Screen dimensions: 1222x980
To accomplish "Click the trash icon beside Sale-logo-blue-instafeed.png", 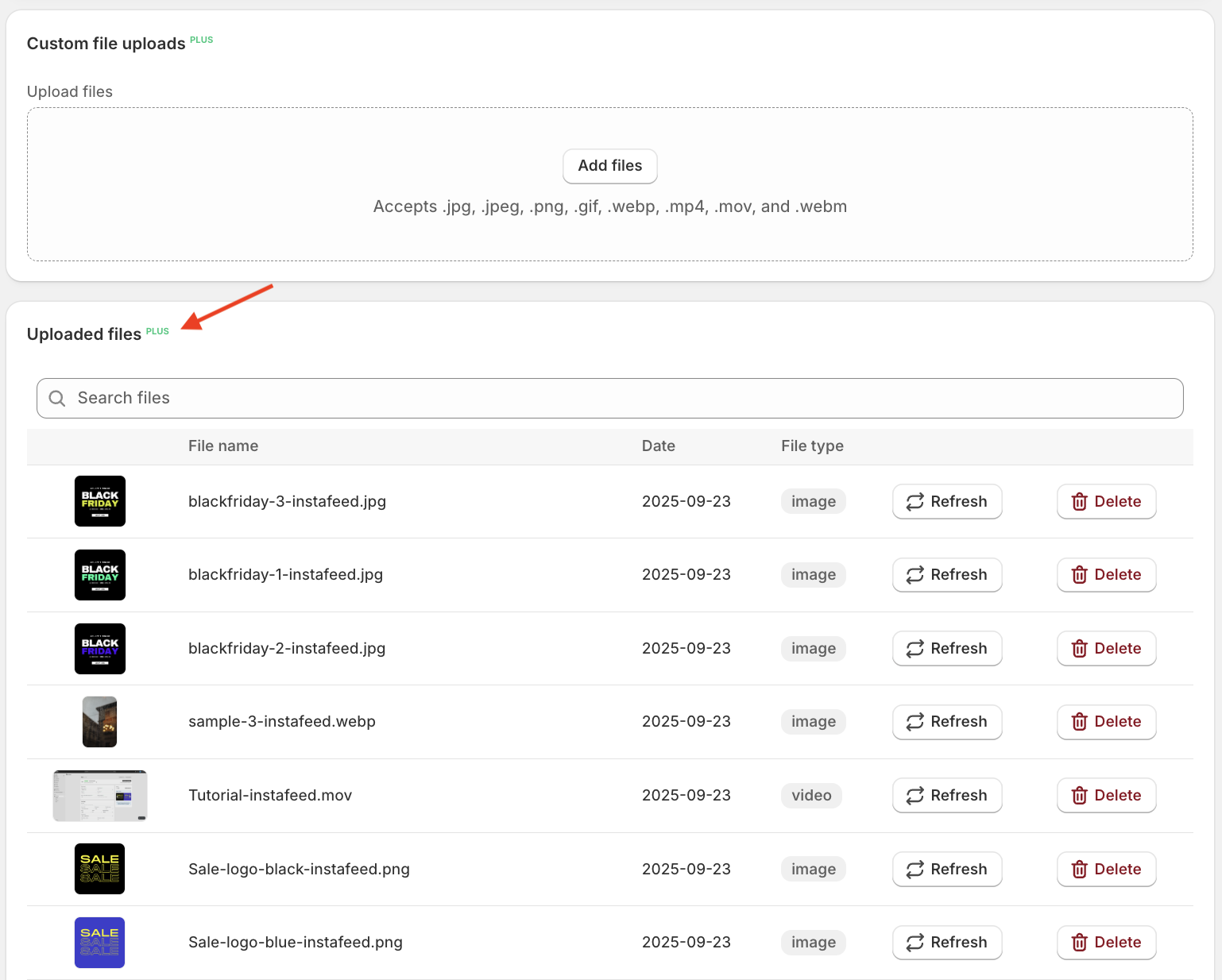I will [x=1080, y=942].
